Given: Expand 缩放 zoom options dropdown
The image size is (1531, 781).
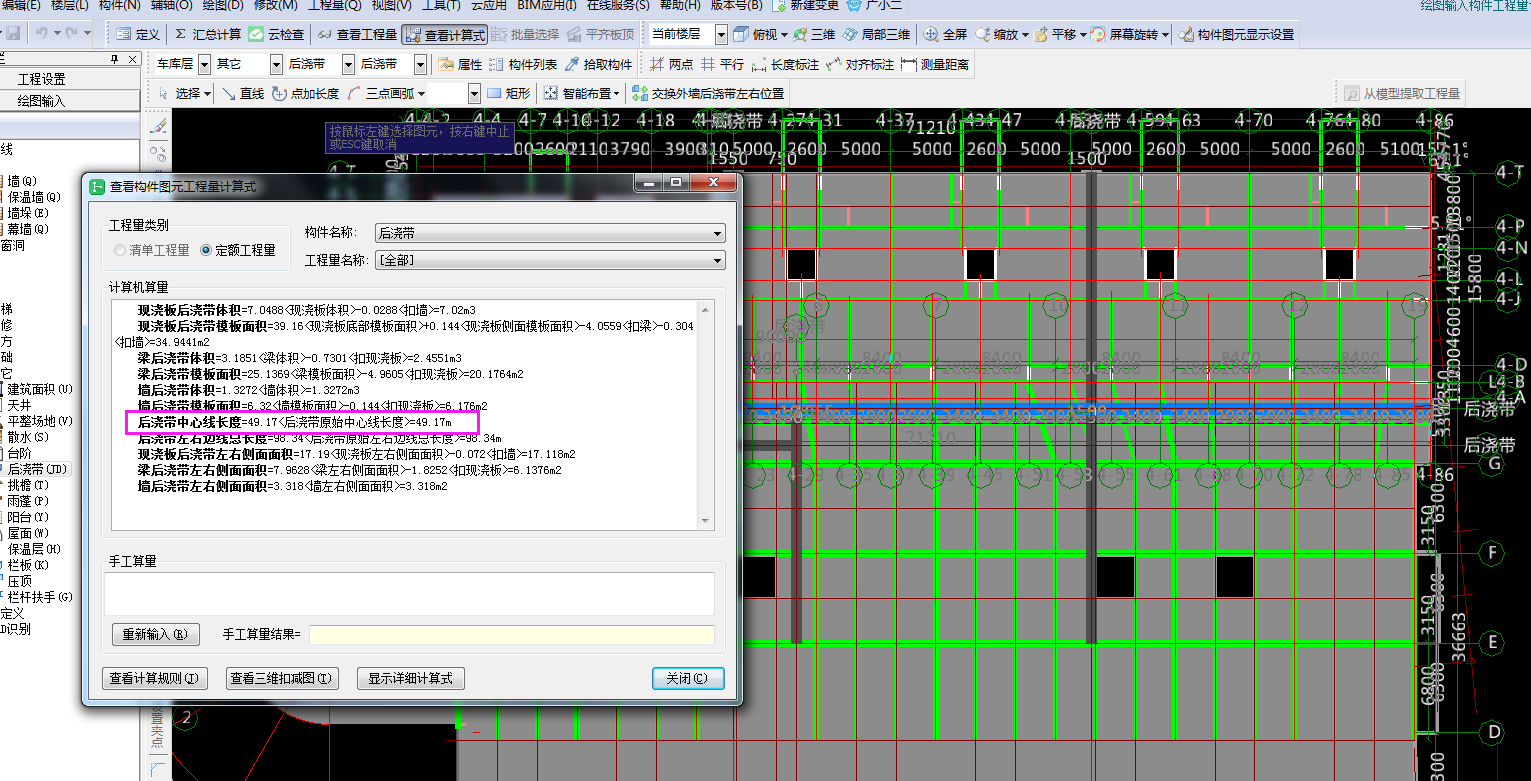Looking at the screenshot, I should (x=1025, y=35).
